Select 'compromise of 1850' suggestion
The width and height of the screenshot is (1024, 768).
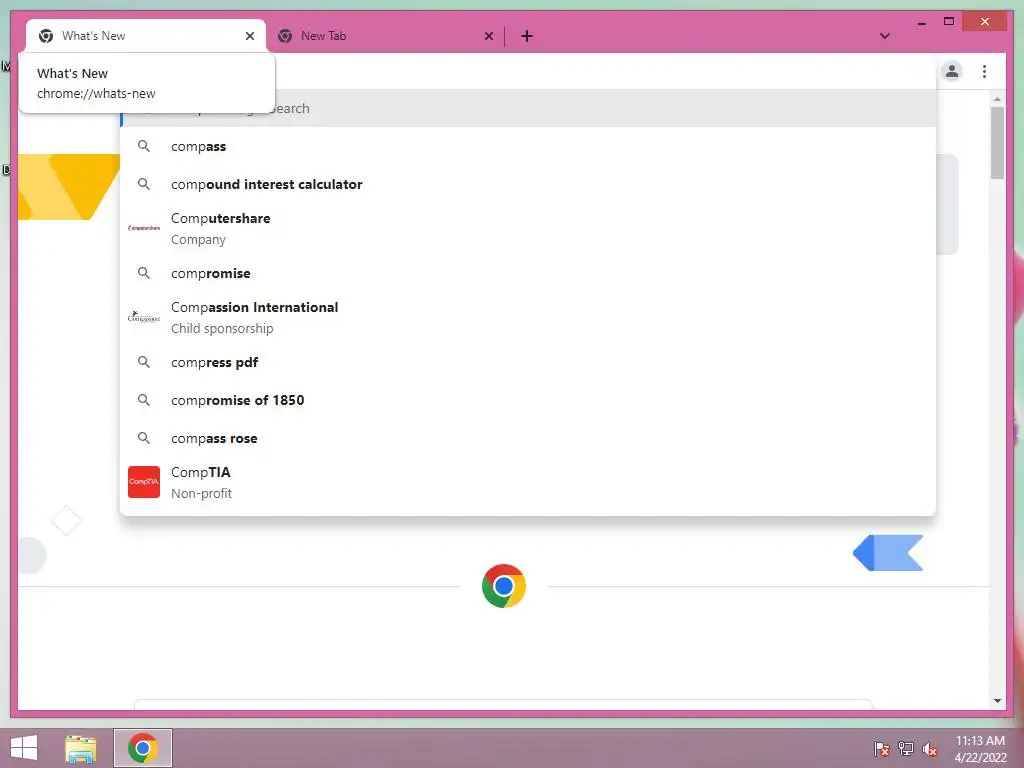pyautogui.click(x=528, y=400)
